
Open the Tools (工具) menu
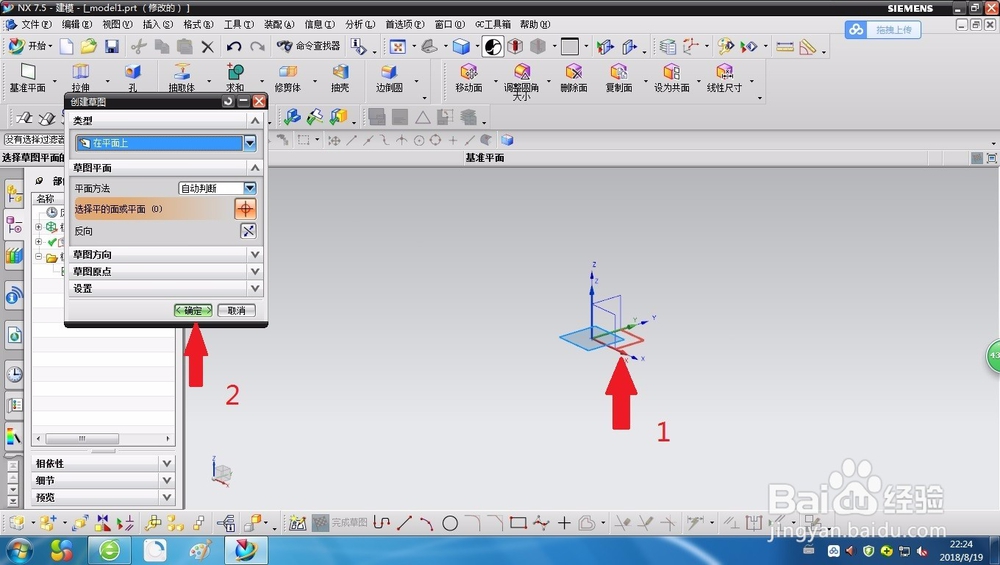[x=239, y=24]
